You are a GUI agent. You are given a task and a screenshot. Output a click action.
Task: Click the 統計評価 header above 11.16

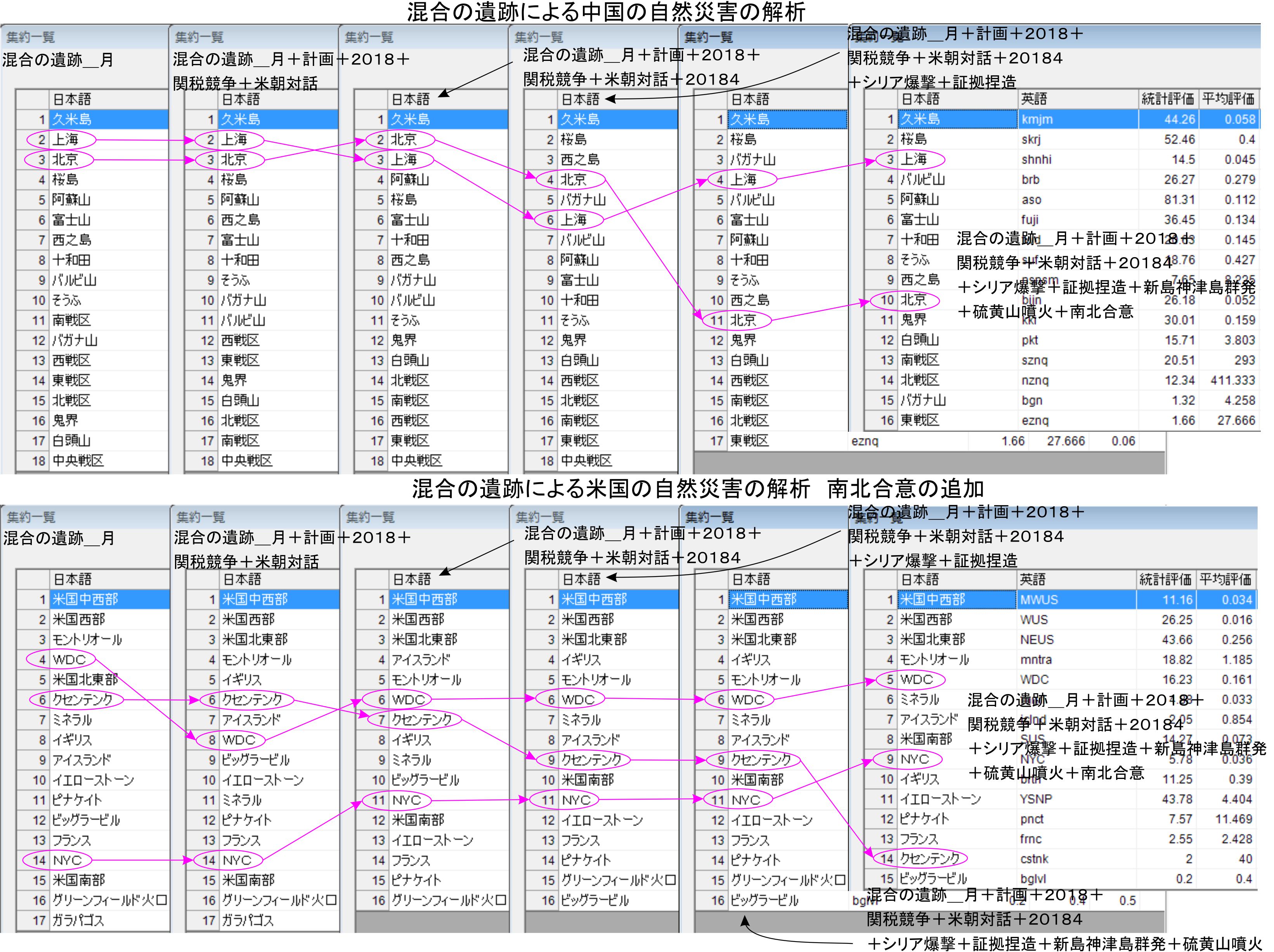point(1165,579)
